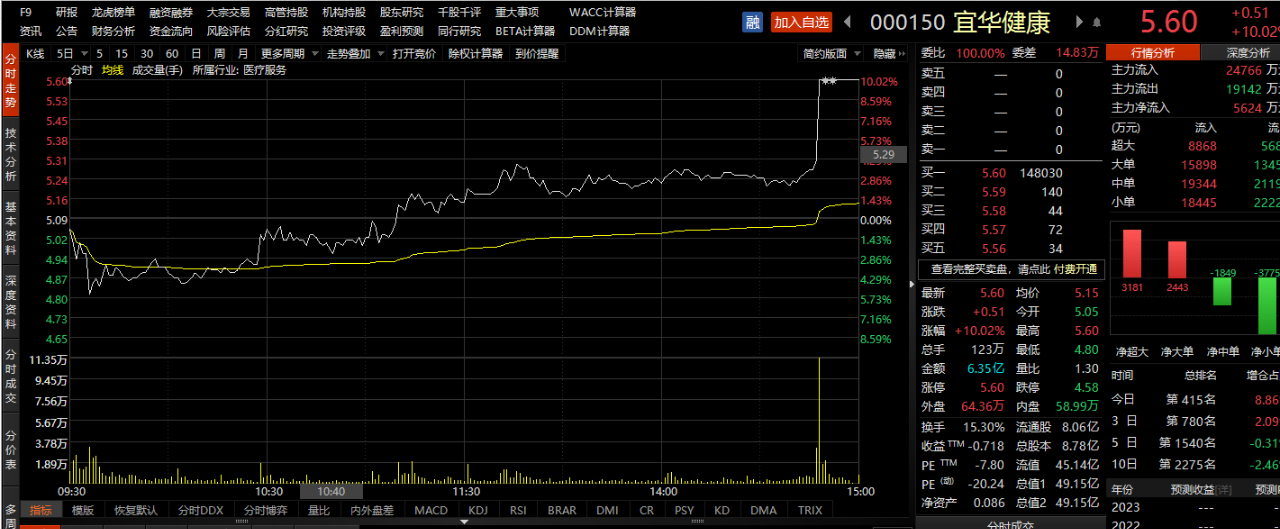The height and width of the screenshot is (529, 1280).
Task: Click the 10:40 time marker on axis
Action: [331, 491]
